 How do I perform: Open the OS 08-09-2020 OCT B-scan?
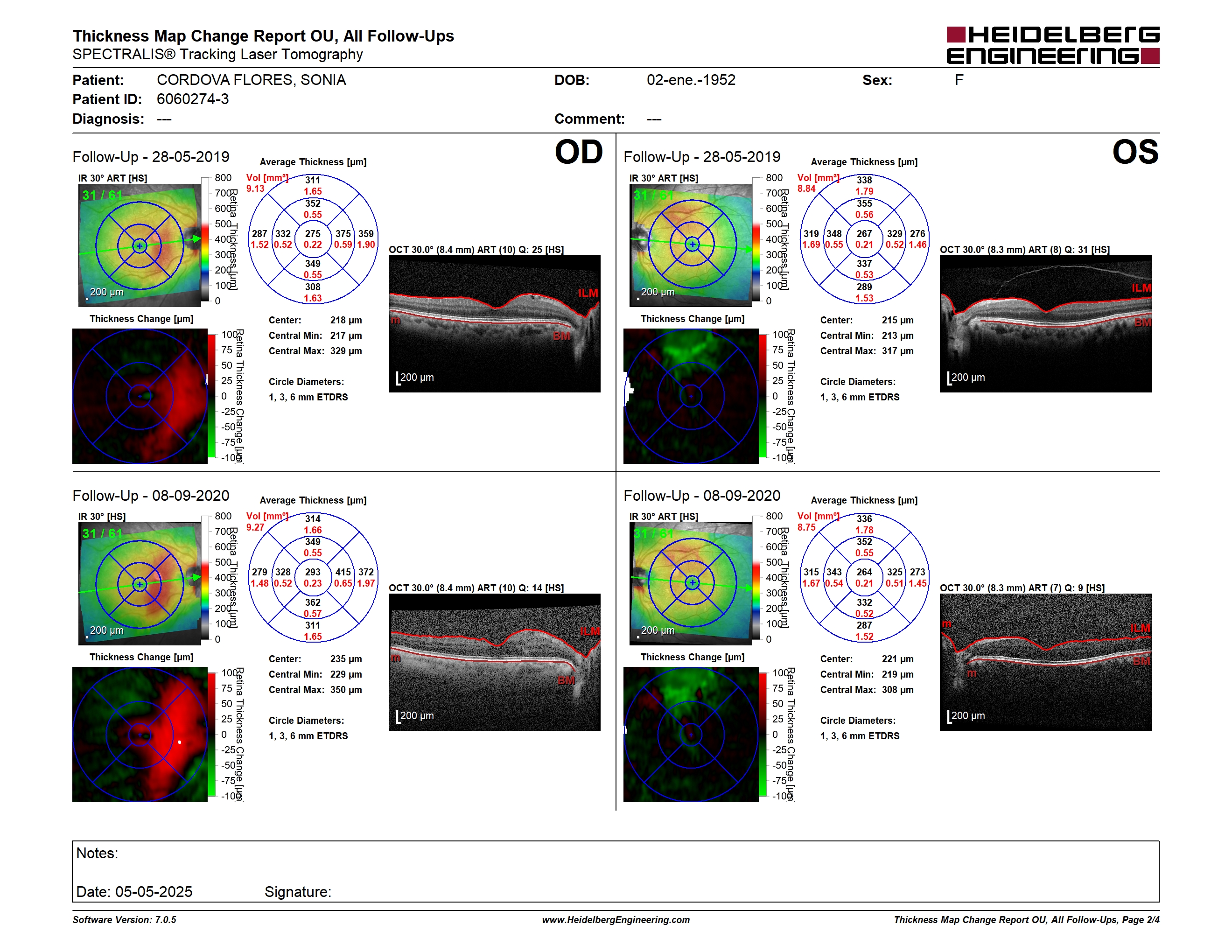(1045, 662)
